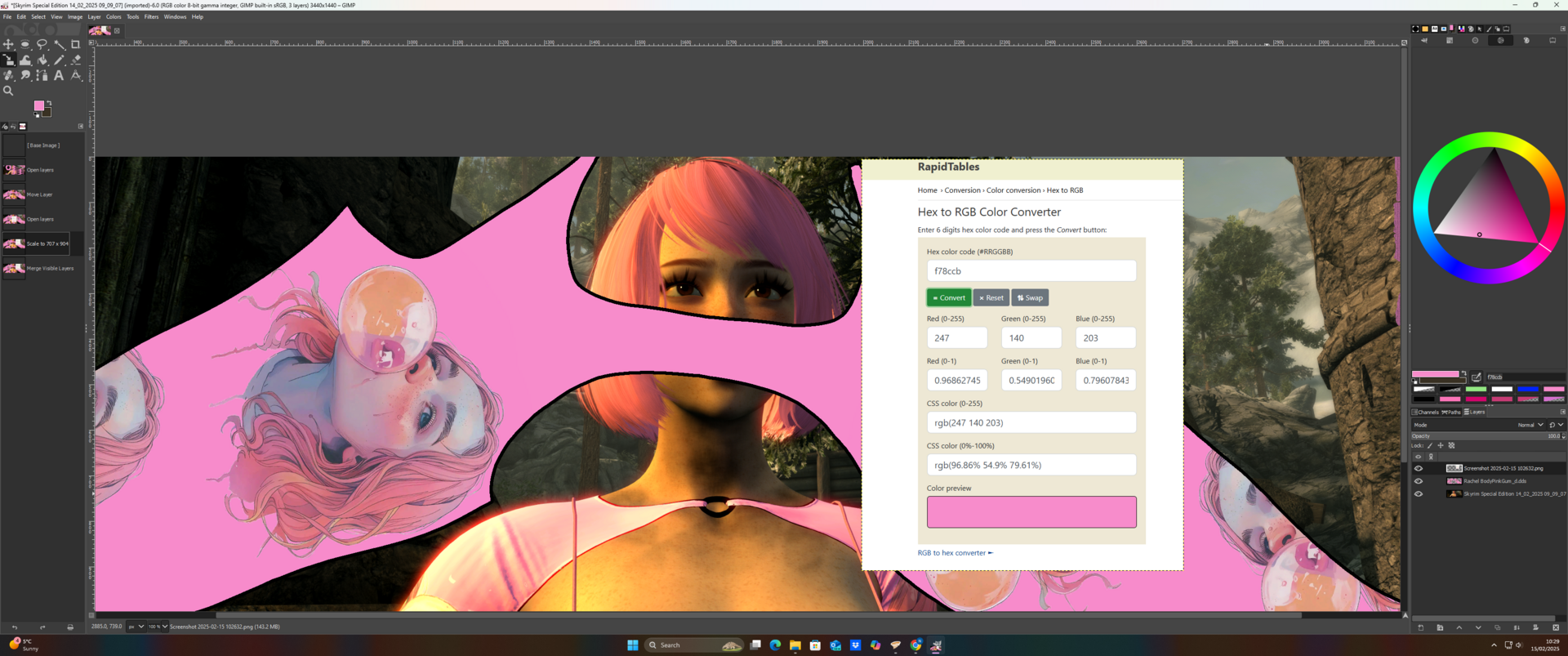
Task: Select the Move tool in toolbox
Action: coord(8,44)
